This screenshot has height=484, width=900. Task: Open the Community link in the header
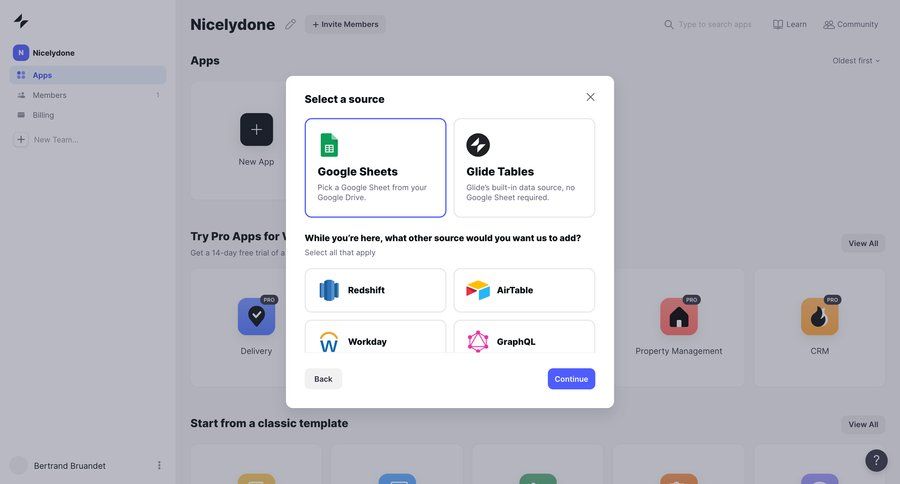851,25
